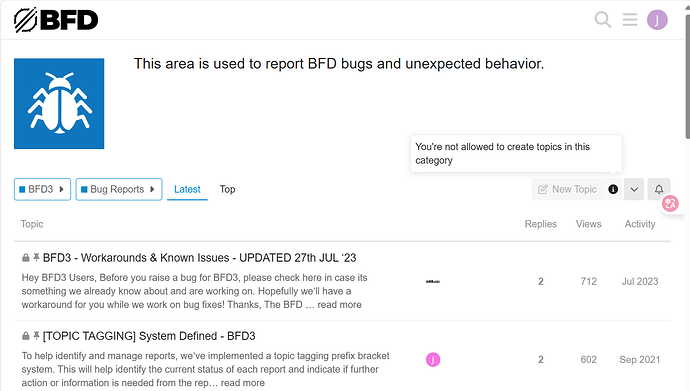Switch to the Top tab
Viewport: 690px width, 391px height.
(x=228, y=189)
